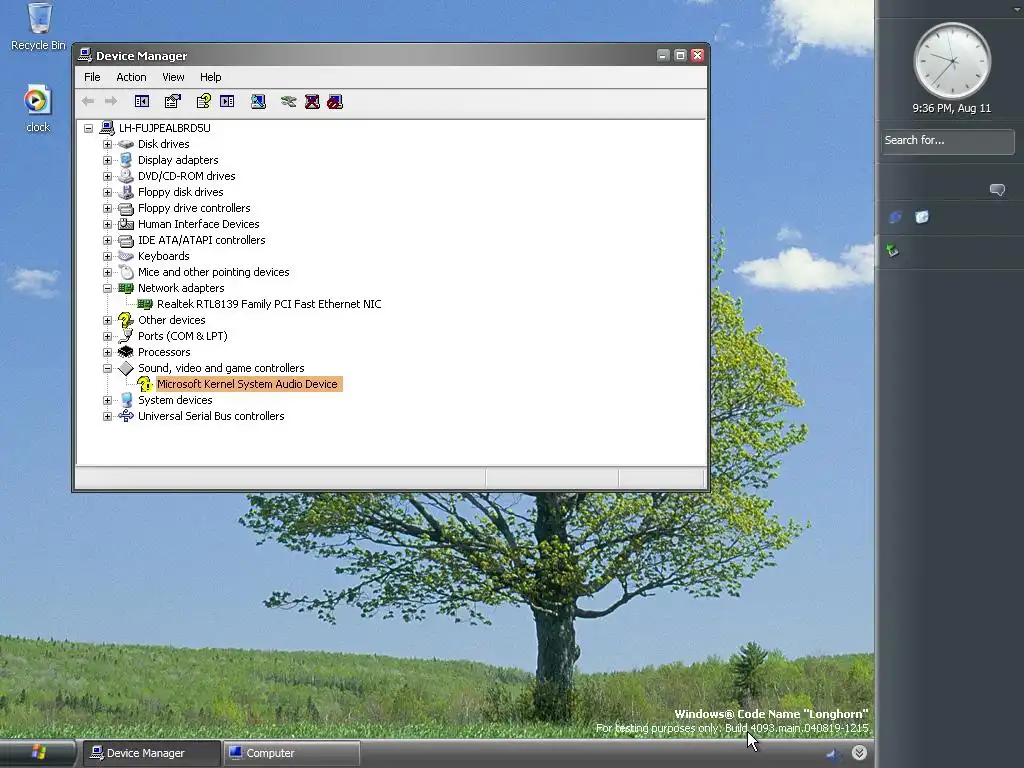Toggle the action pane toolbar icon
The width and height of the screenshot is (1024, 768).
click(x=227, y=101)
